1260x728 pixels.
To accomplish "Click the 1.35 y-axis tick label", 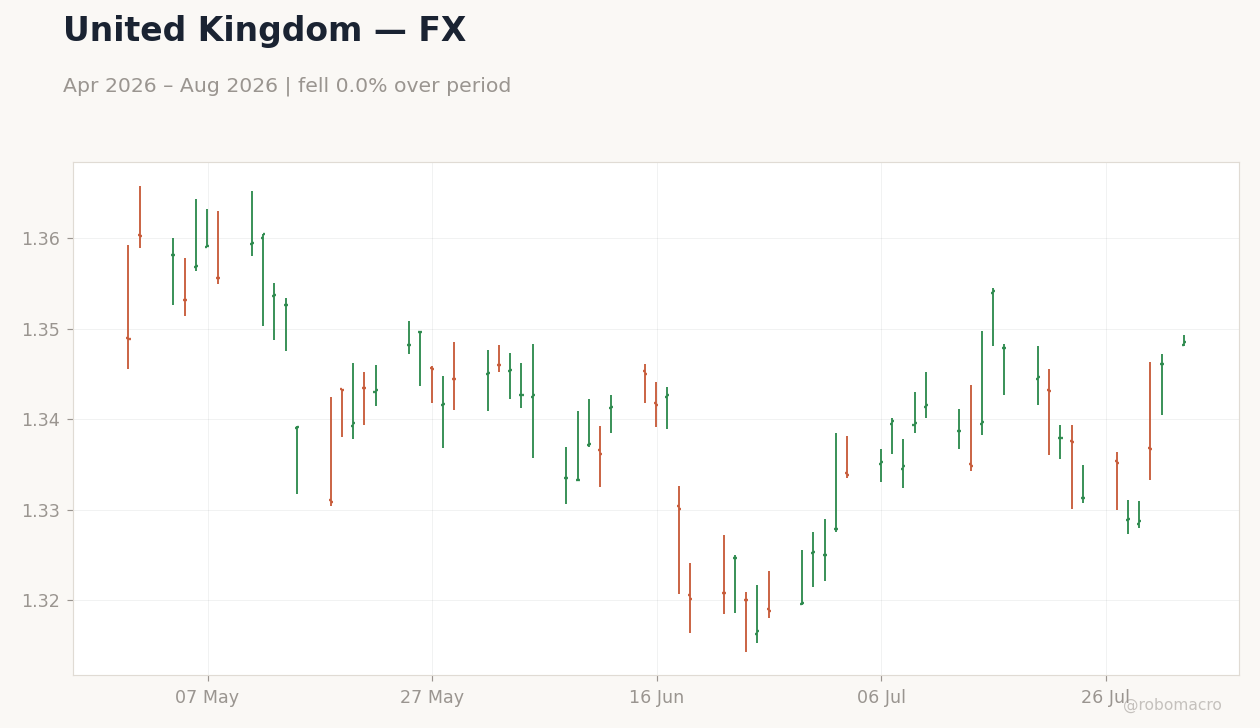I will (41, 329).
